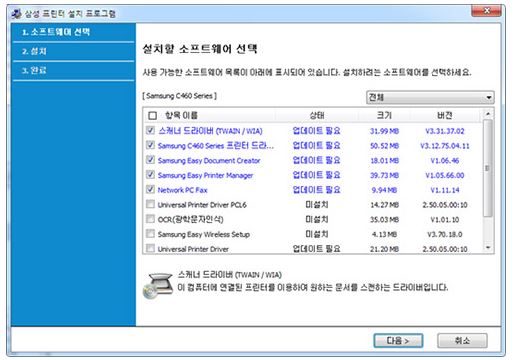Toggle the select-all checkbox beside 항목 이름
Viewport: 515px width, 360px height.
tap(152, 115)
